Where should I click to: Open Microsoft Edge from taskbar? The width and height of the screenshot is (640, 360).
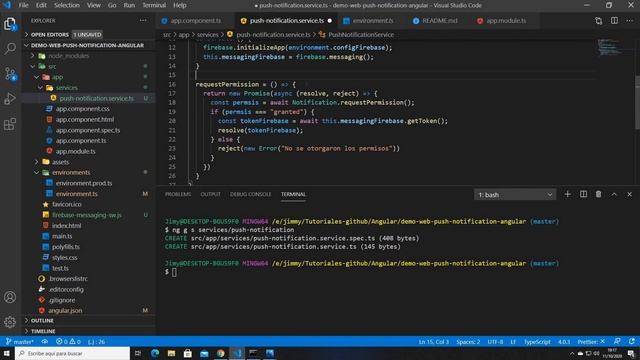[155, 353]
